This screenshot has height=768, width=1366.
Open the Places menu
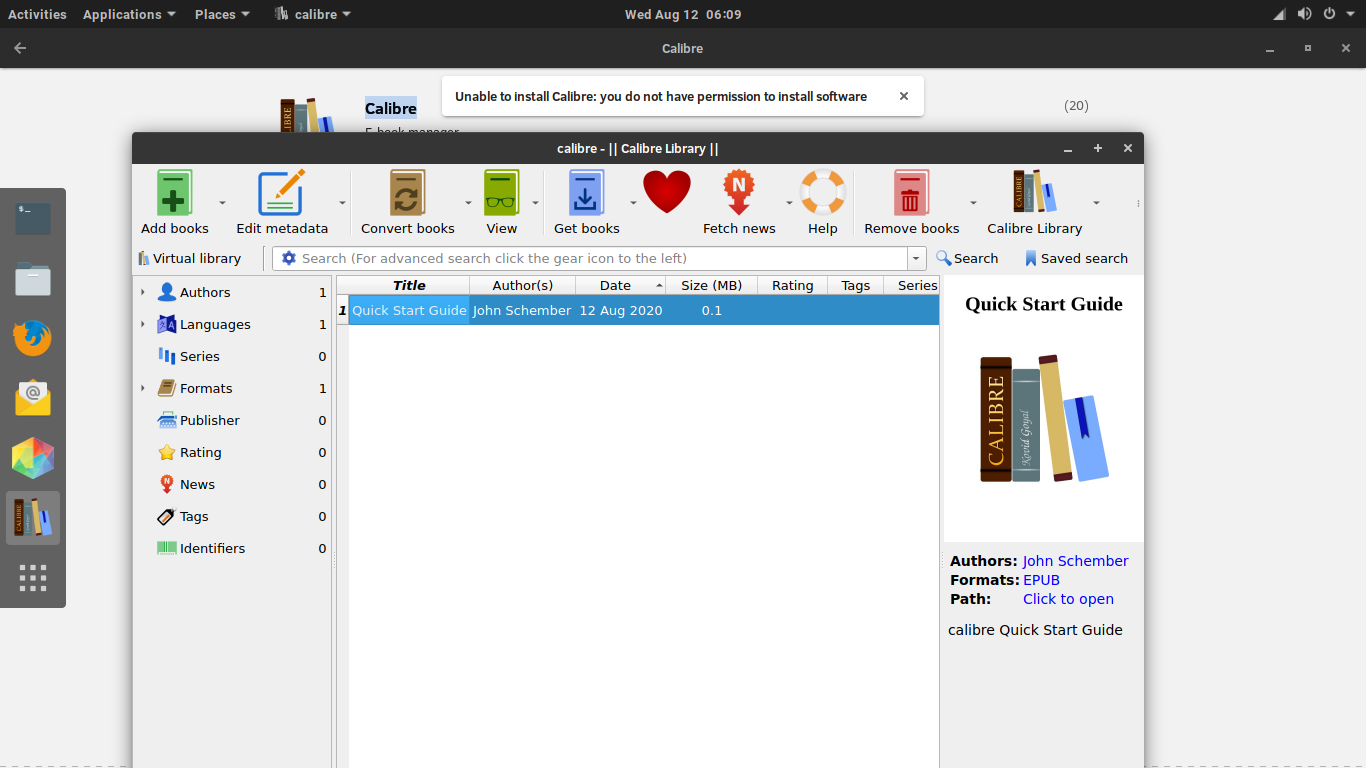[222, 14]
